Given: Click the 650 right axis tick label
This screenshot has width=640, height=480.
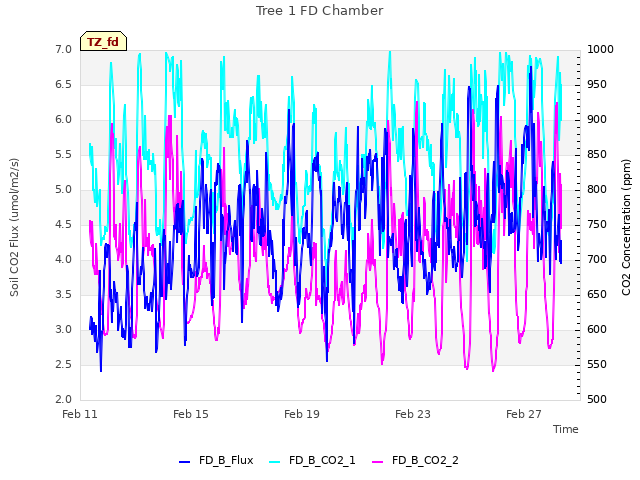Looking at the screenshot, I should click(597, 295).
